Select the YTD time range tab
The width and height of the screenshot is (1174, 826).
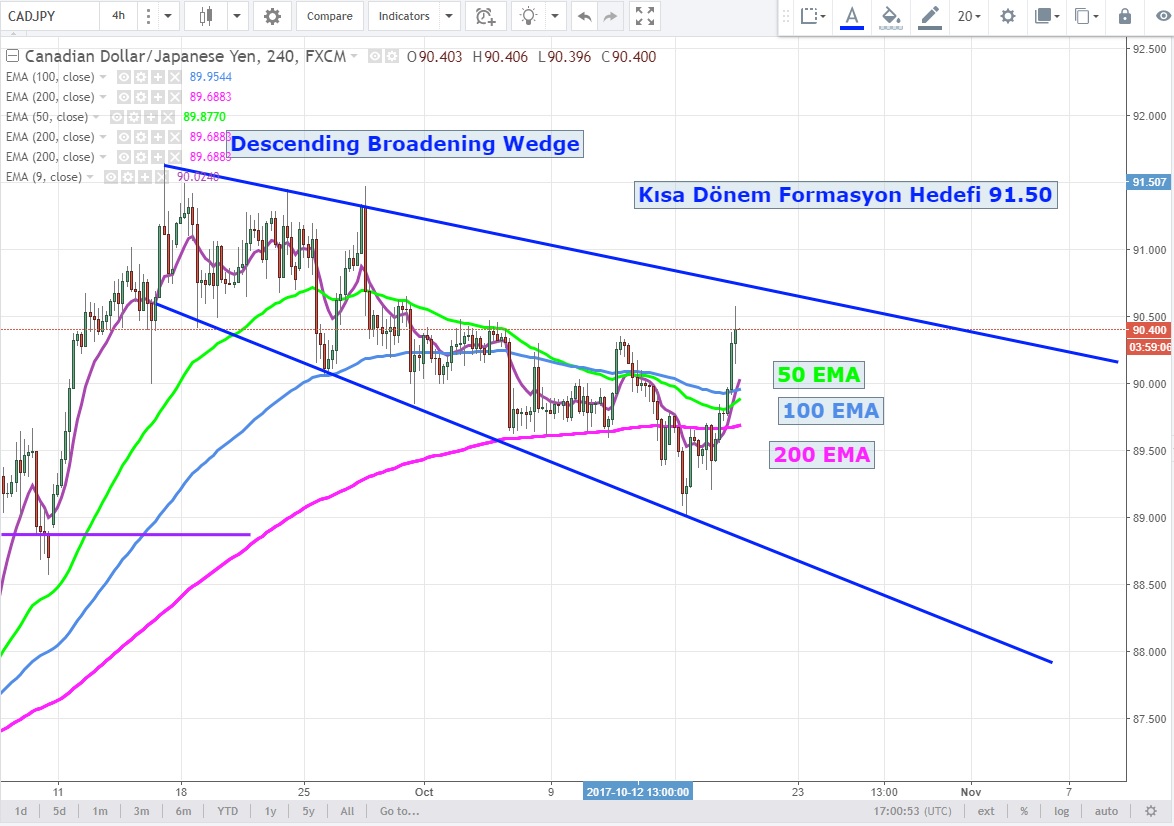point(227,811)
